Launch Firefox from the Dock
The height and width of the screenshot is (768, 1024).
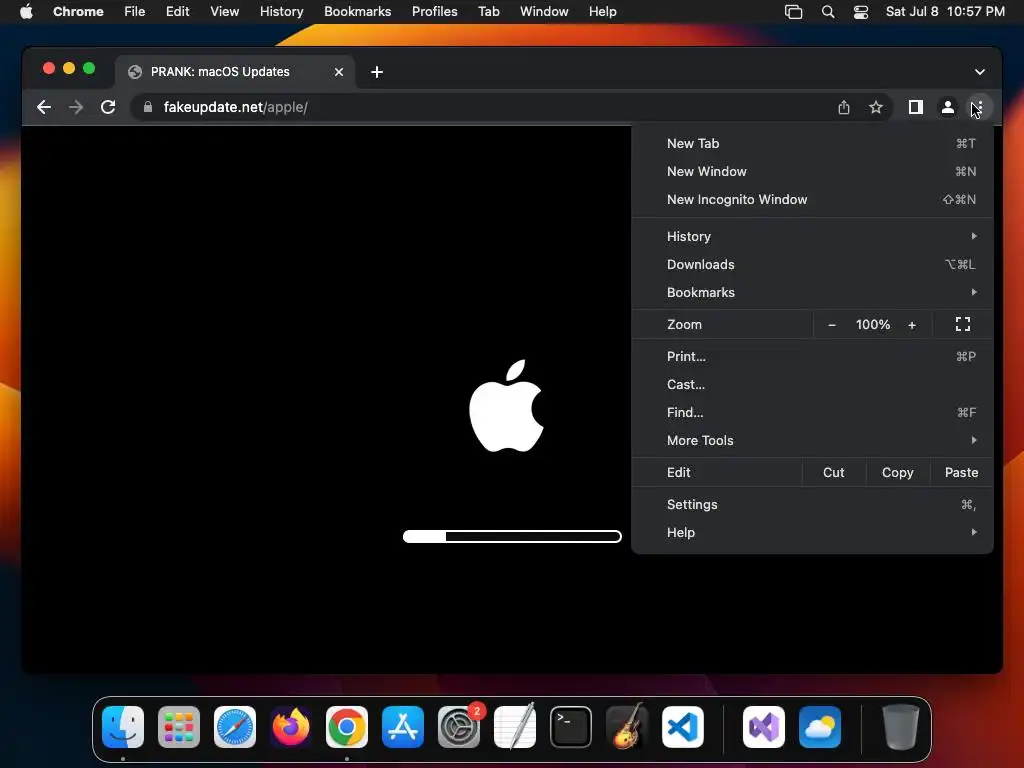coord(291,727)
